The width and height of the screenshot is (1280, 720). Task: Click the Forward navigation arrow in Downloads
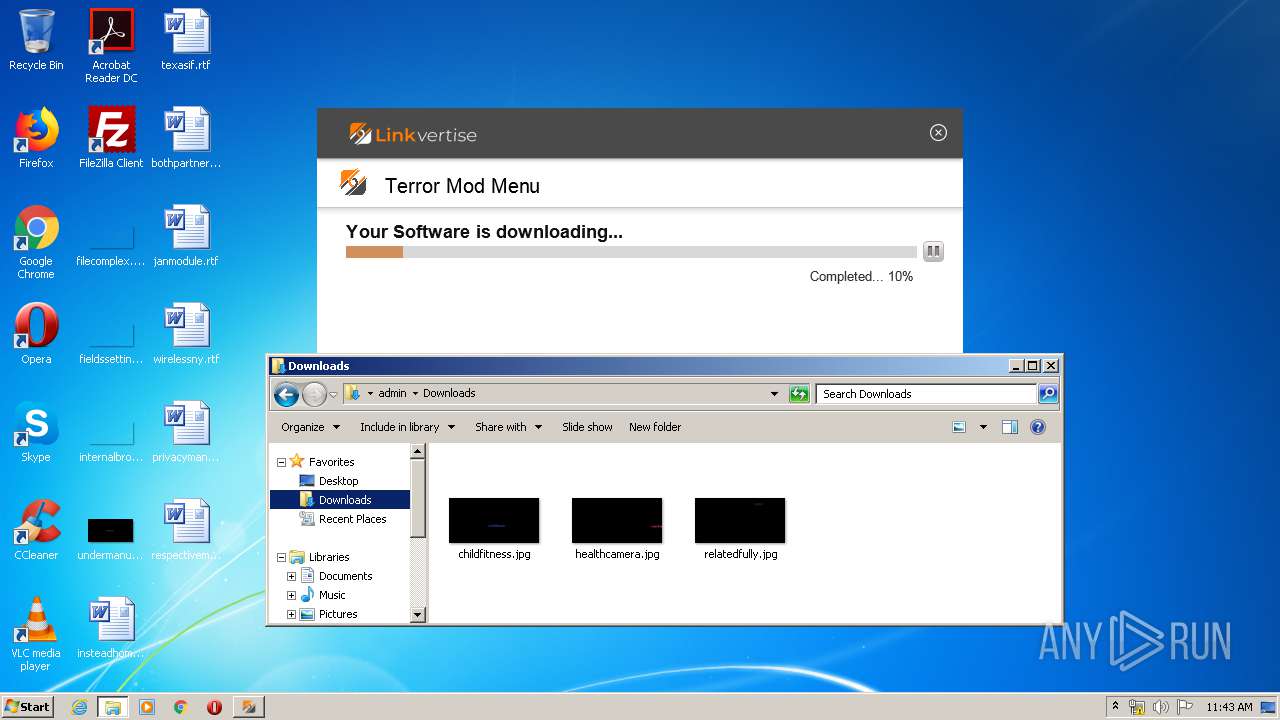(314, 394)
